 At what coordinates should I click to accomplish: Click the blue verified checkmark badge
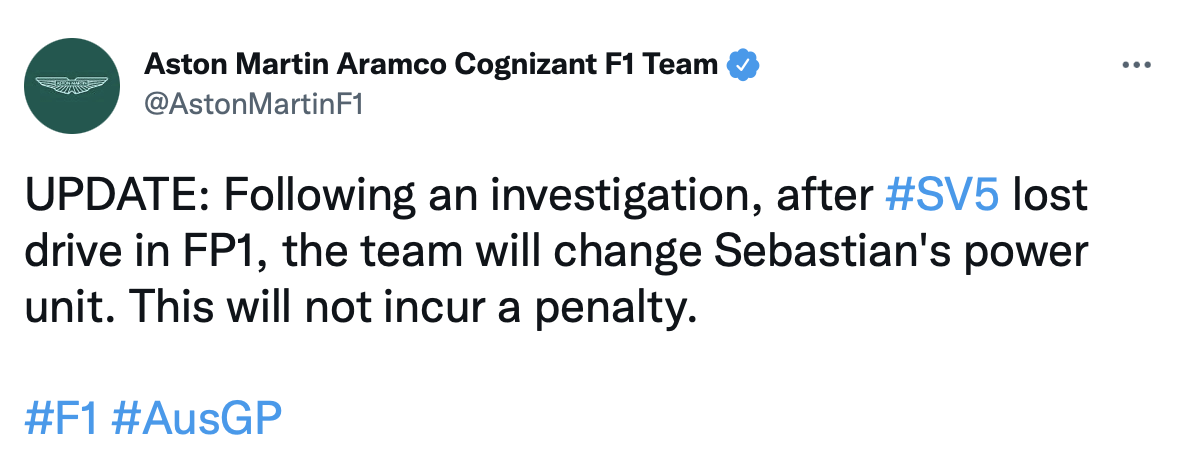tap(743, 66)
